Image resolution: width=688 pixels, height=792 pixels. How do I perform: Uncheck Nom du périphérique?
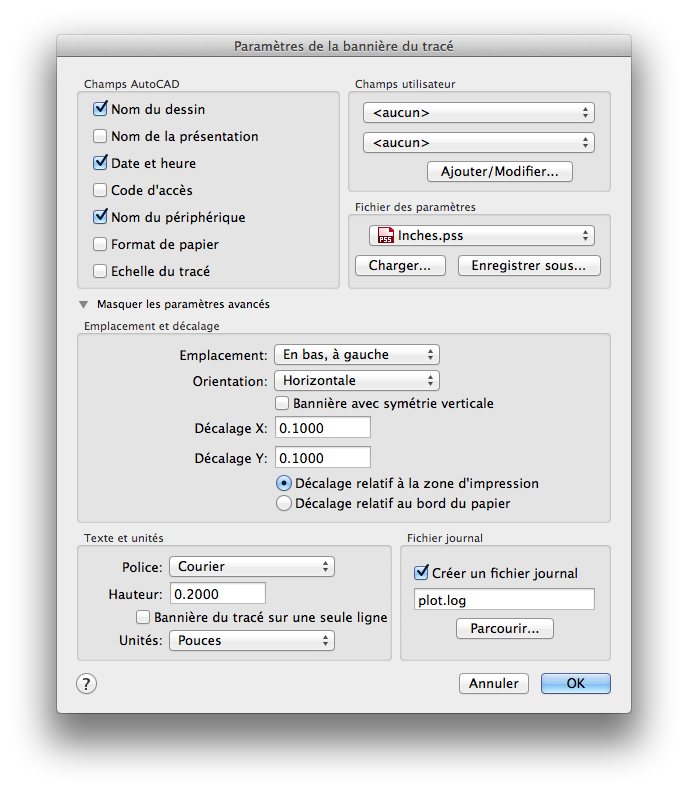[x=100, y=217]
